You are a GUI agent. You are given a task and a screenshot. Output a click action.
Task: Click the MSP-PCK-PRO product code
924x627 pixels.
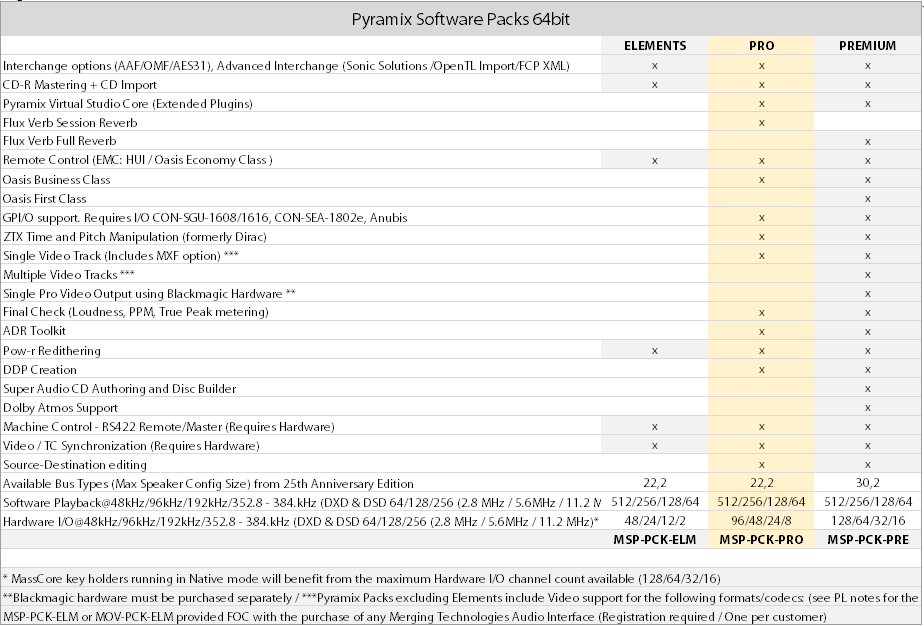click(761, 540)
